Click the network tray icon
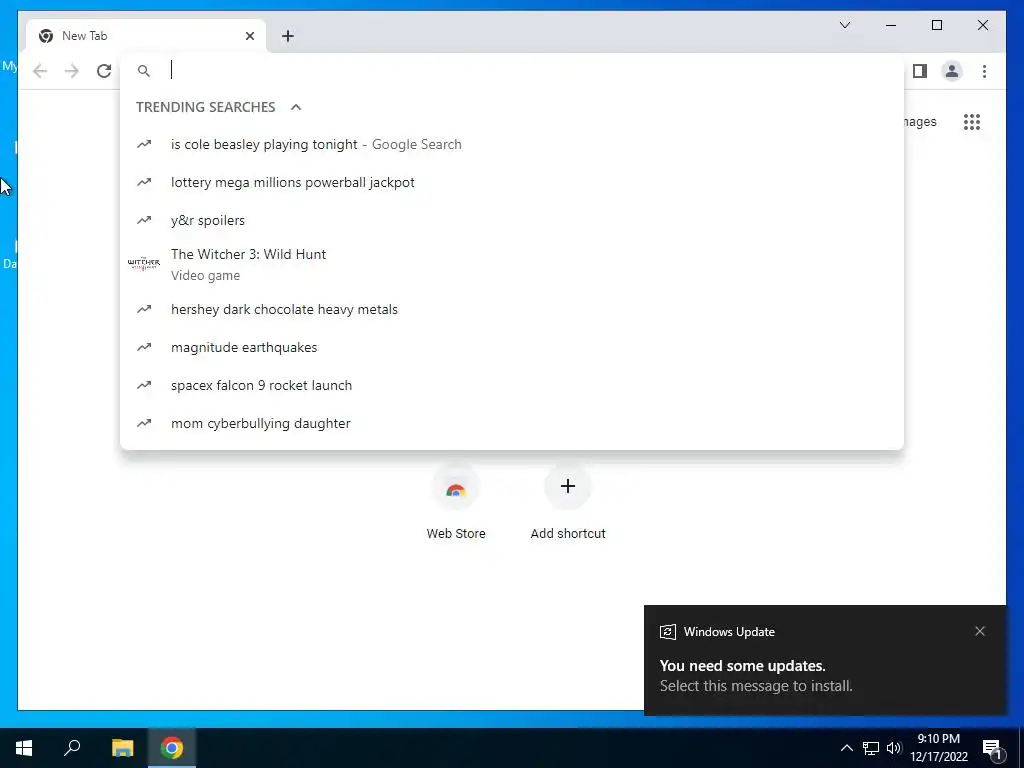1024x768 pixels. [x=871, y=748]
